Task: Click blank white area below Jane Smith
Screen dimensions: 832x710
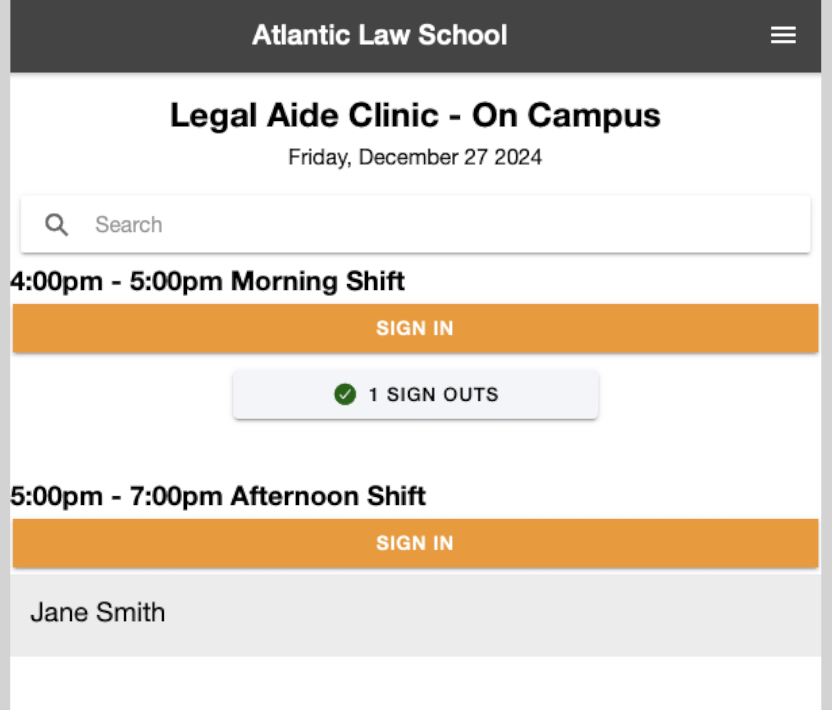Action: [x=415, y=684]
